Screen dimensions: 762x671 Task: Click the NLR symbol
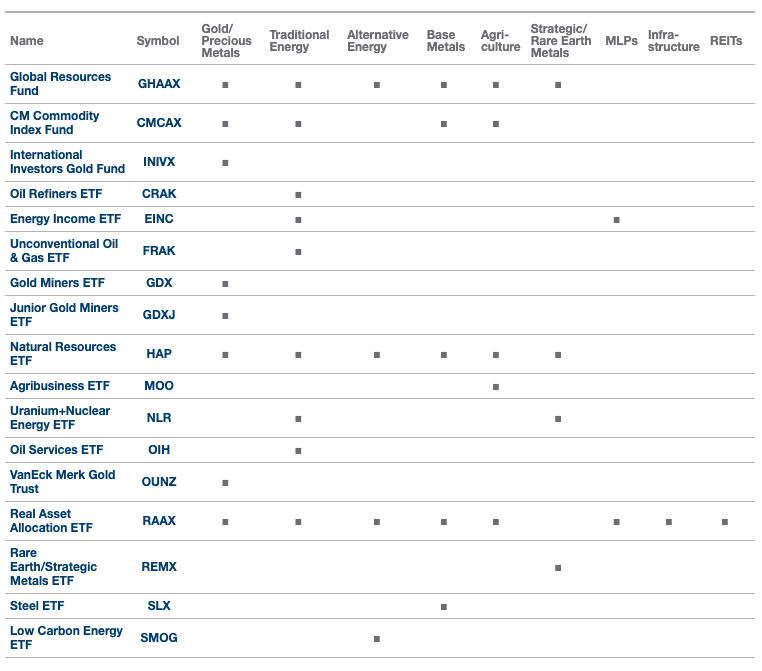click(159, 418)
